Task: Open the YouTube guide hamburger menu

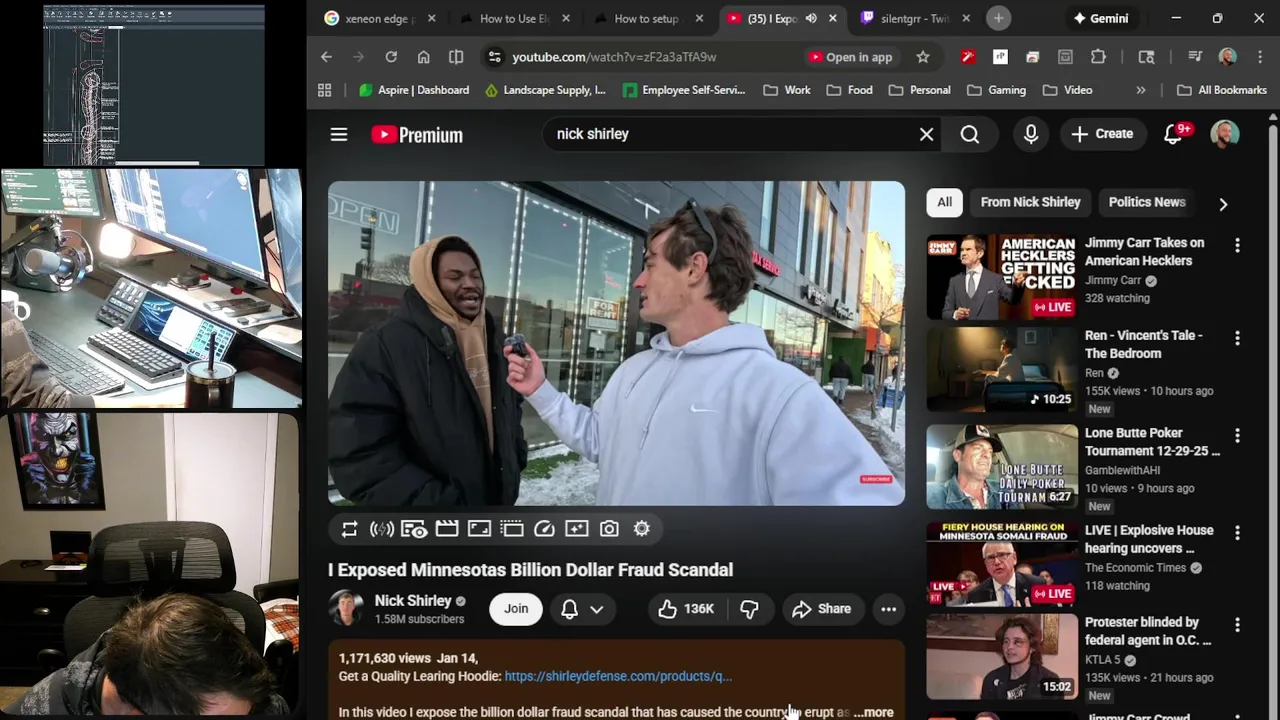Action: [x=339, y=134]
